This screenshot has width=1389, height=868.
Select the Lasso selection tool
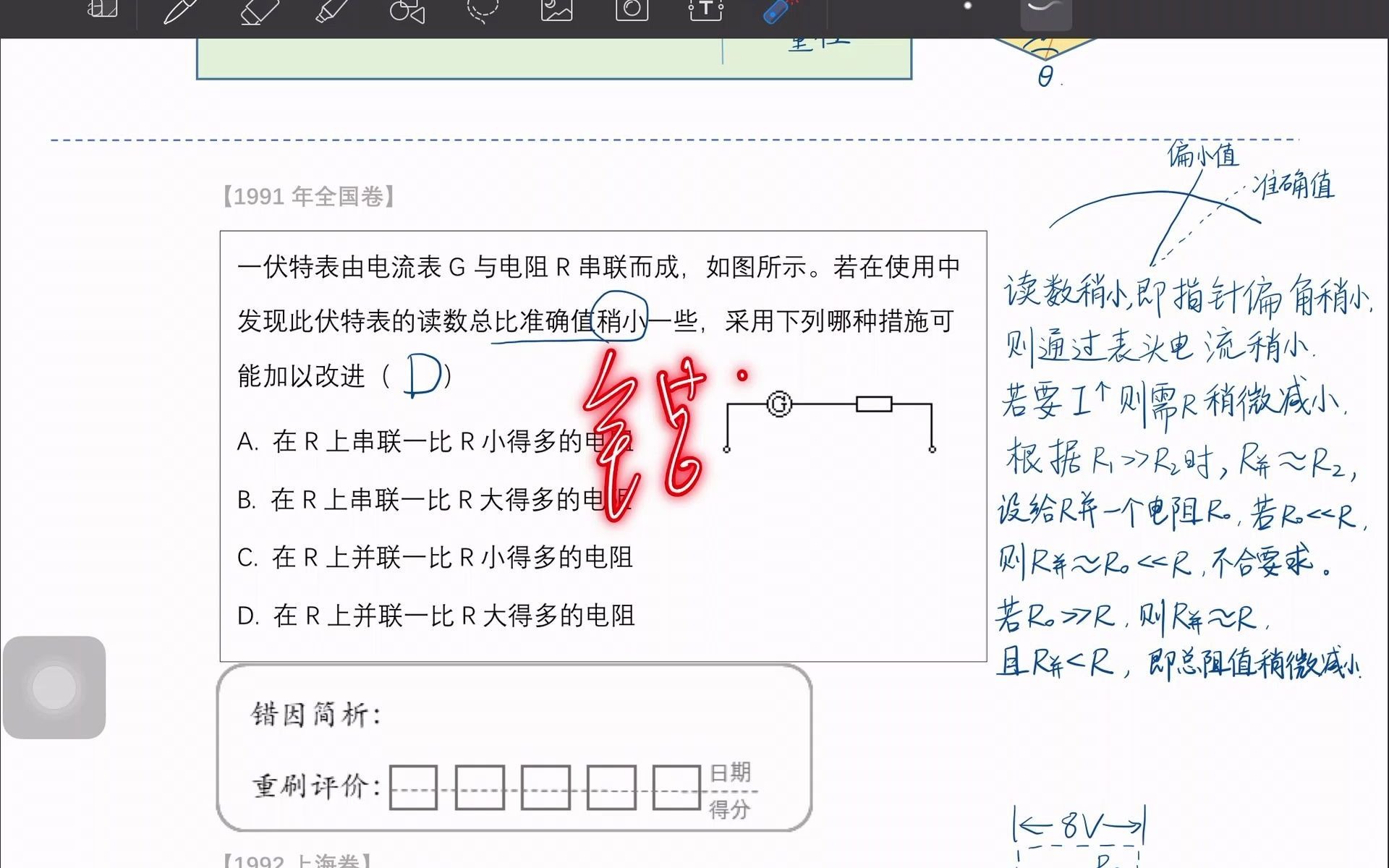[481, 11]
